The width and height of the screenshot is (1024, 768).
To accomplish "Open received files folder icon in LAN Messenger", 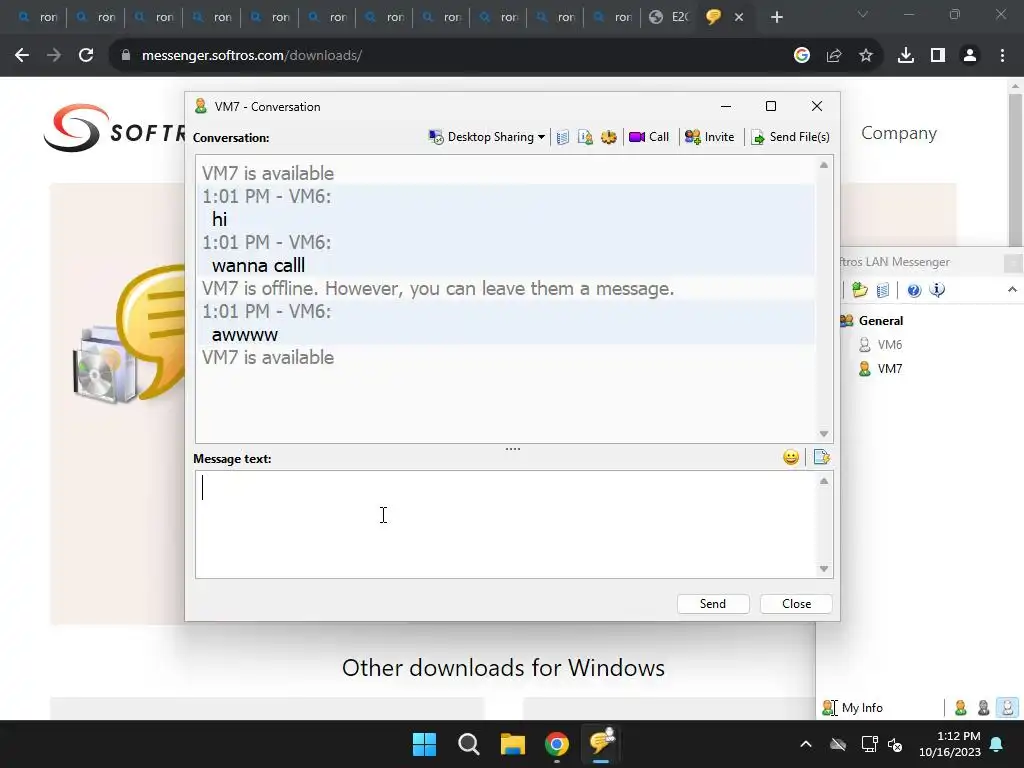I will 859,290.
